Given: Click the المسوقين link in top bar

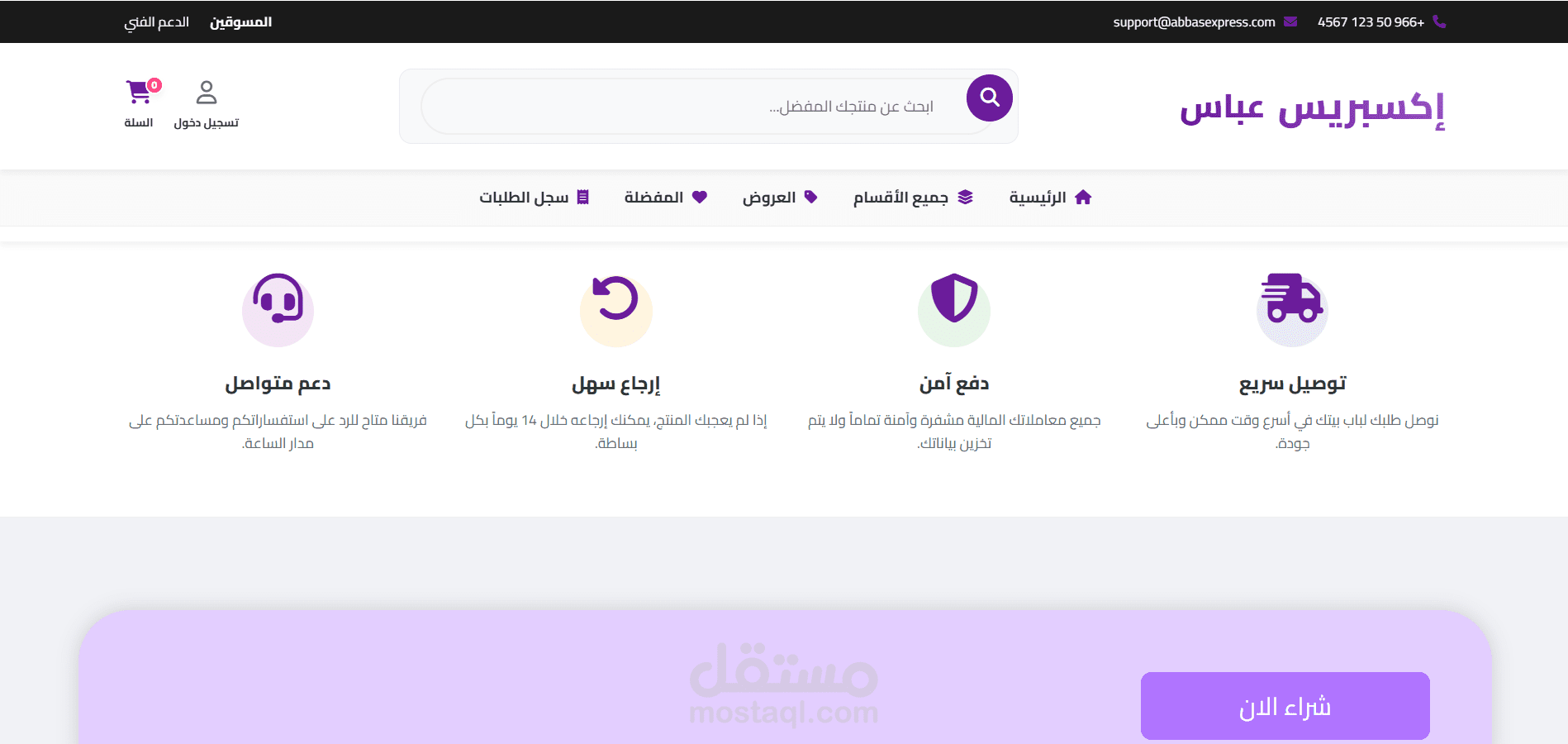Looking at the screenshot, I should [x=240, y=22].
